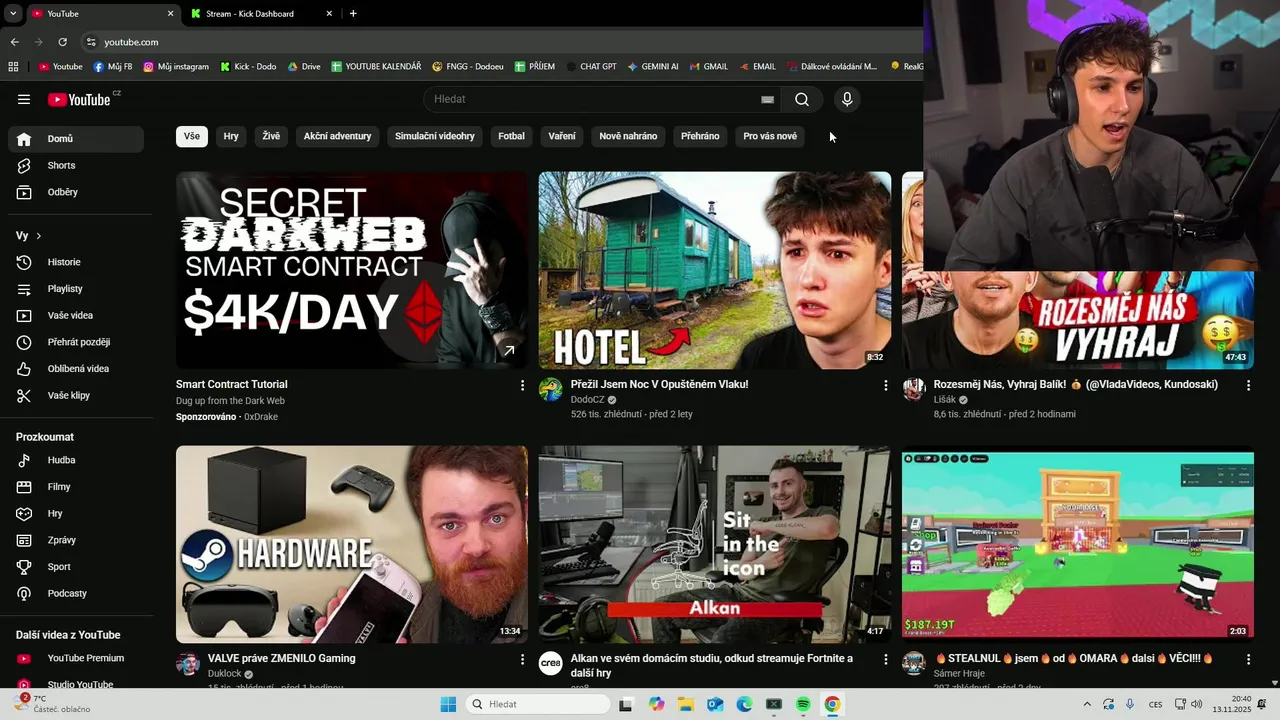This screenshot has height=720, width=1280.
Task: Open Historie in the sidebar
Action: 76,262
